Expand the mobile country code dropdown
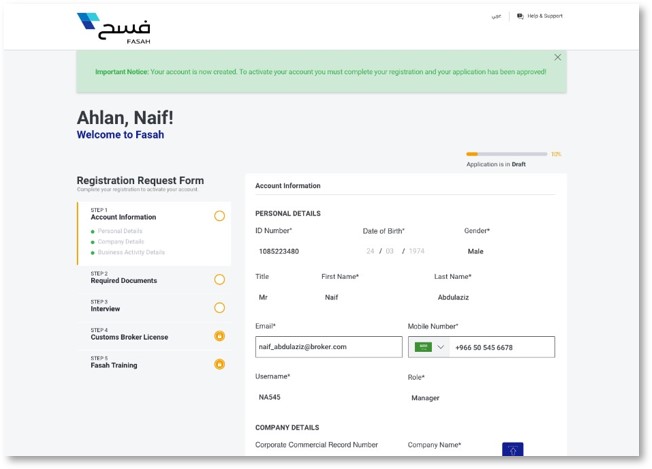The height and width of the screenshot is (469, 652). tap(441, 347)
